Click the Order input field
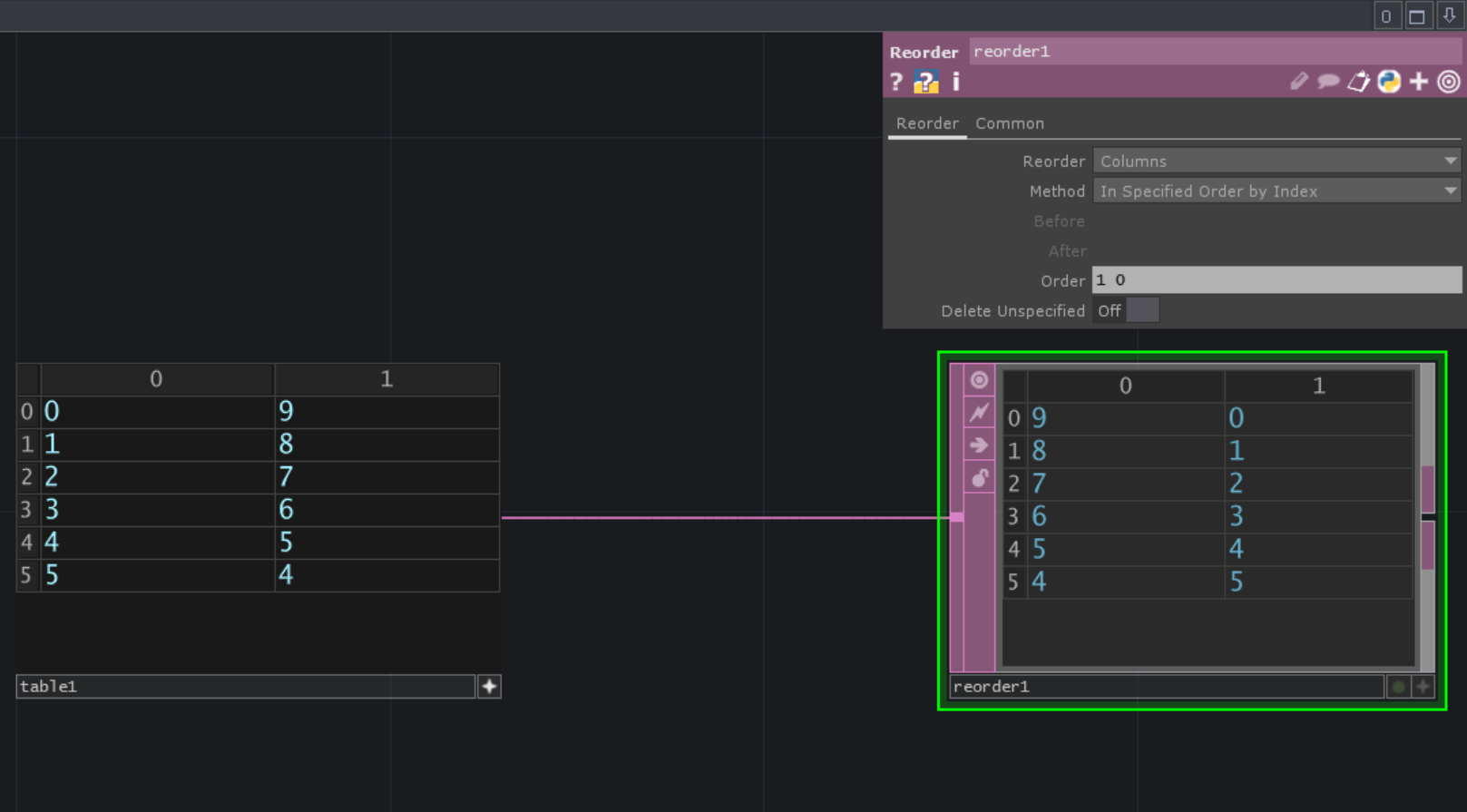Screen dimensions: 1467x812 coord(1276,280)
